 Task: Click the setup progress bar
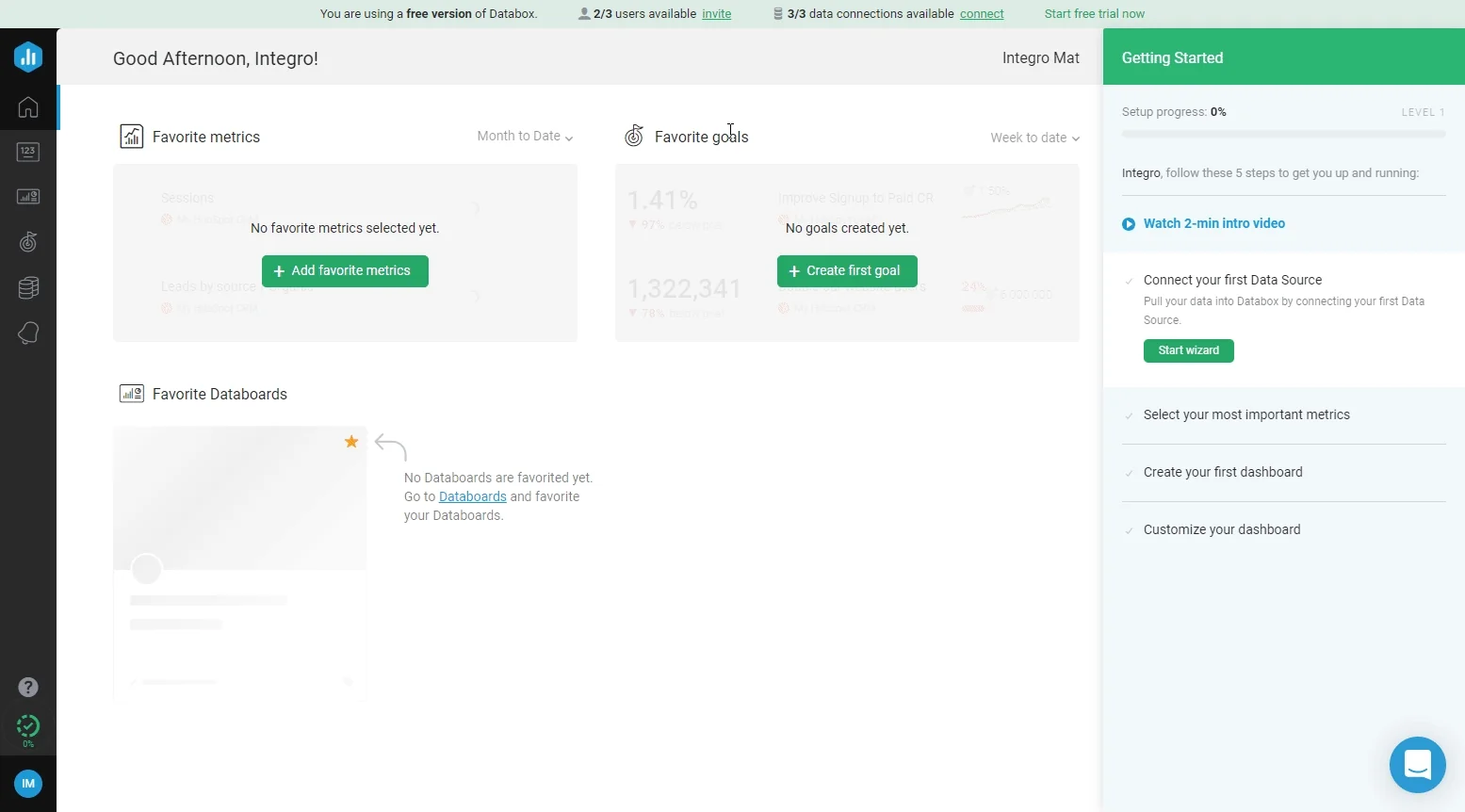(x=1283, y=135)
